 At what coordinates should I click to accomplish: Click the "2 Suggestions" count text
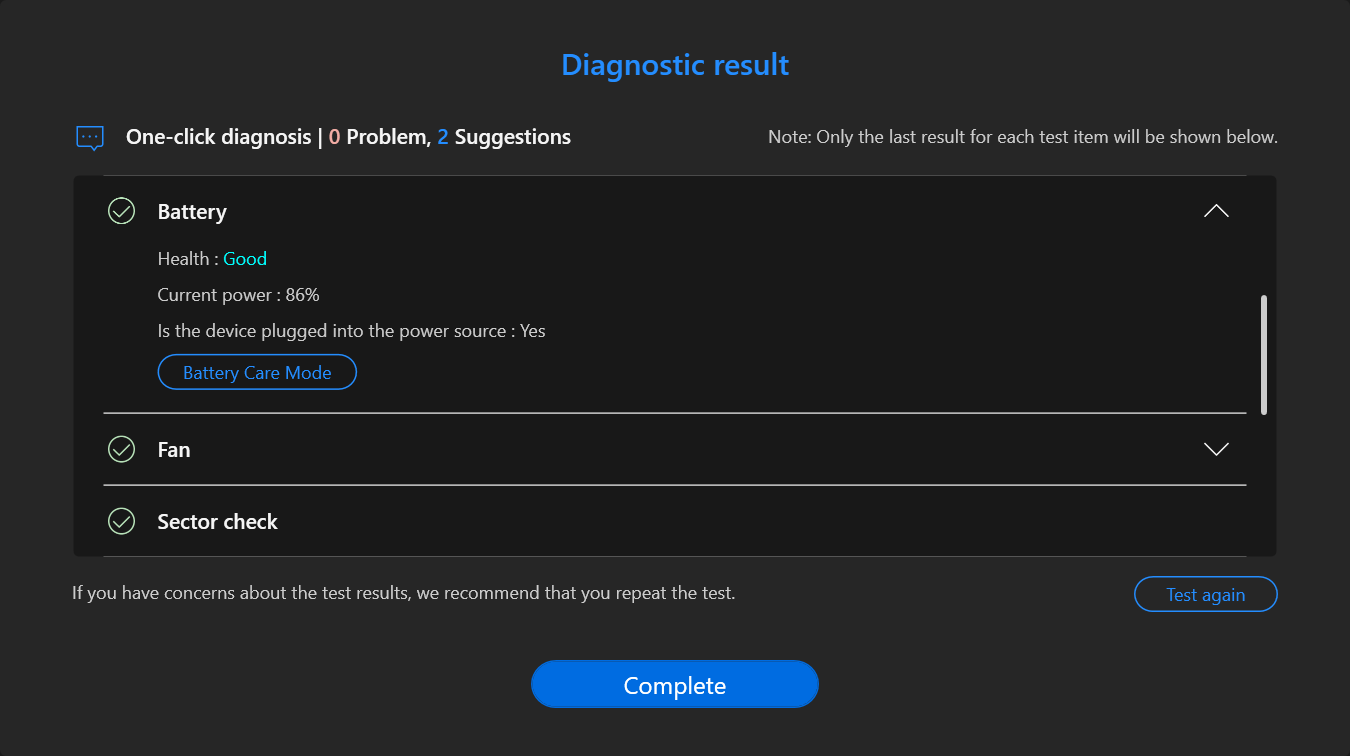coord(504,137)
